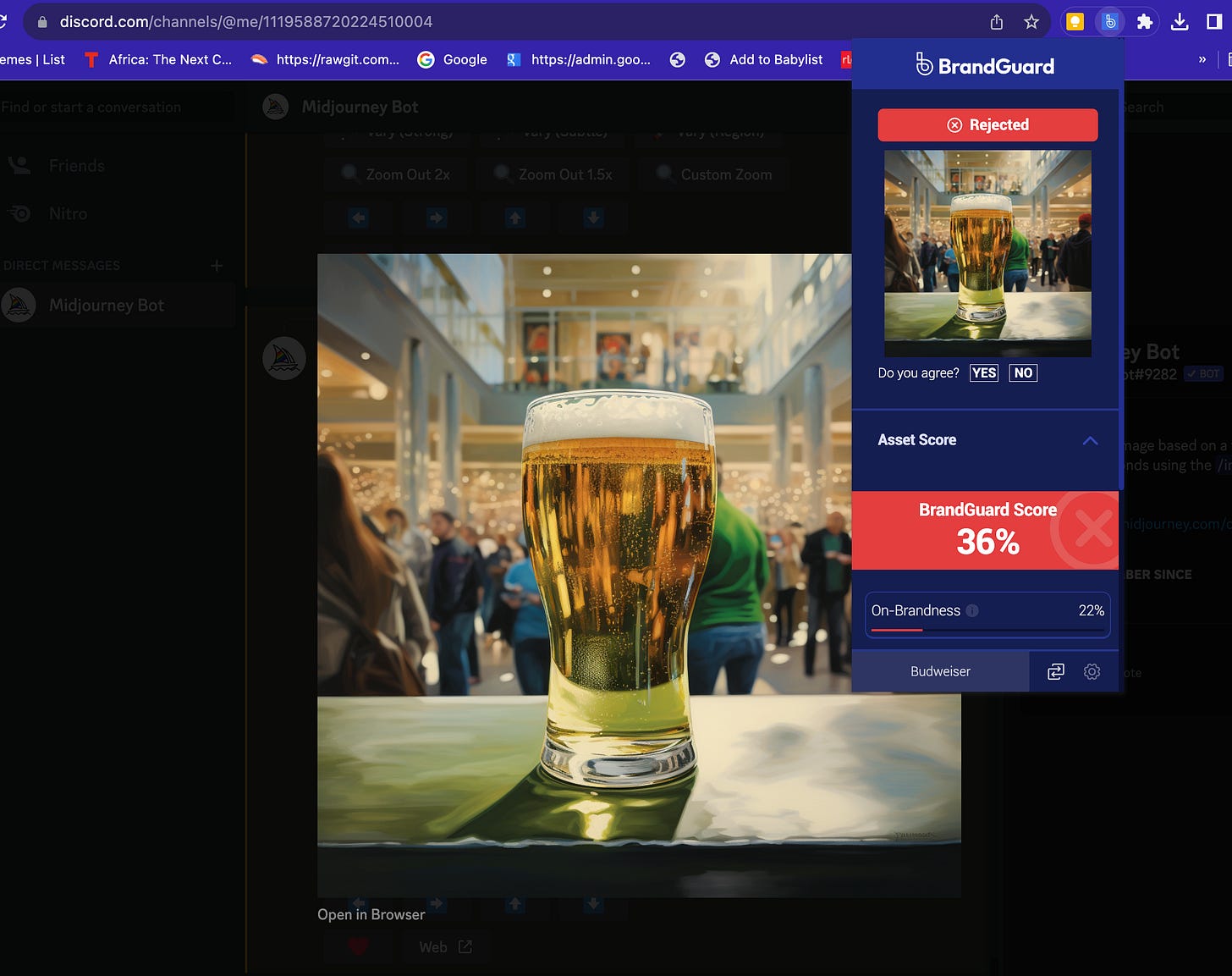Open Chrome downloads arrow icon
The height and width of the screenshot is (976, 1232).
1180,22
